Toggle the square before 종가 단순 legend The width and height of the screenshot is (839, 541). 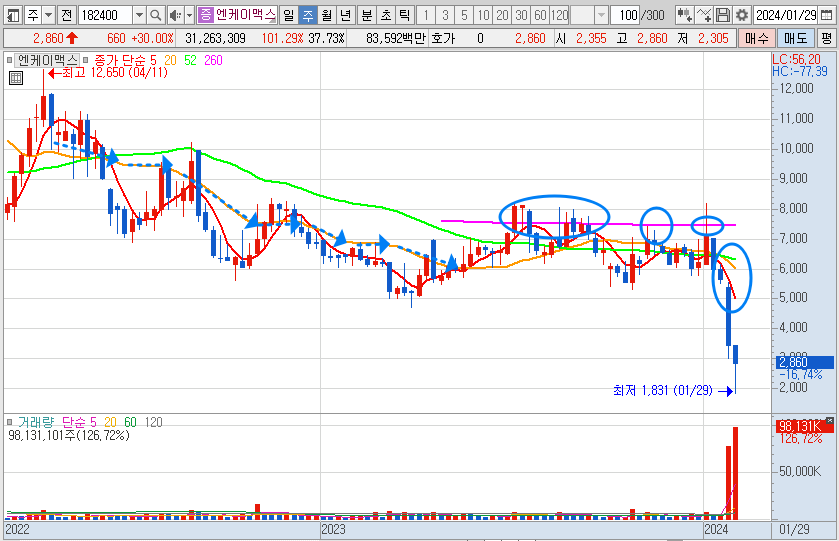pyautogui.click(x=86, y=60)
